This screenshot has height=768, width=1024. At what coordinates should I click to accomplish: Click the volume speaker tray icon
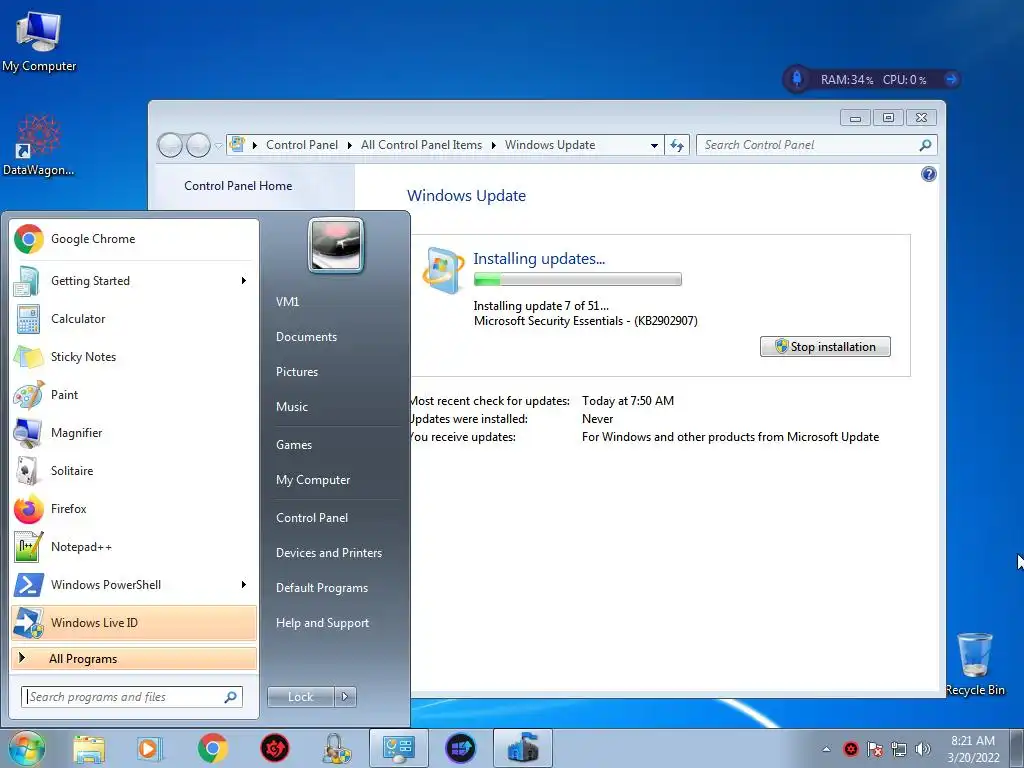tap(923, 749)
